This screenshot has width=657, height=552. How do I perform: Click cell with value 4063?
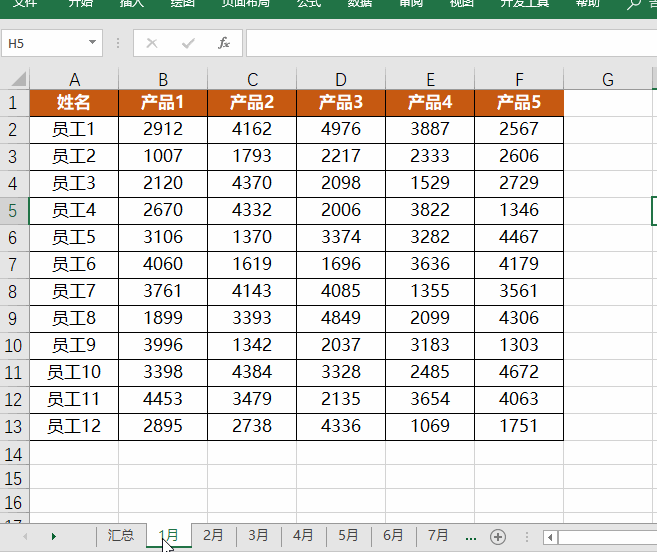pyautogui.click(x=519, y=399)
